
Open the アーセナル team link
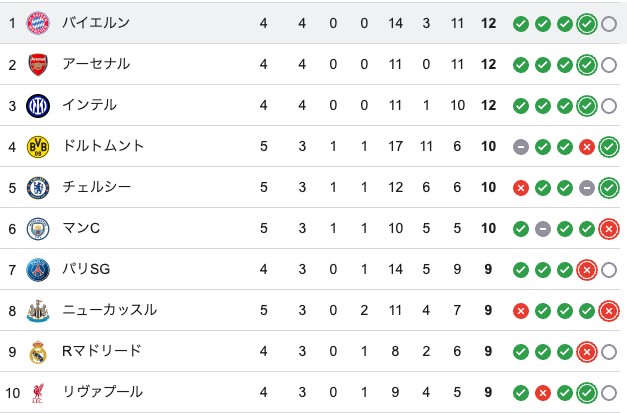pos(95,64)
